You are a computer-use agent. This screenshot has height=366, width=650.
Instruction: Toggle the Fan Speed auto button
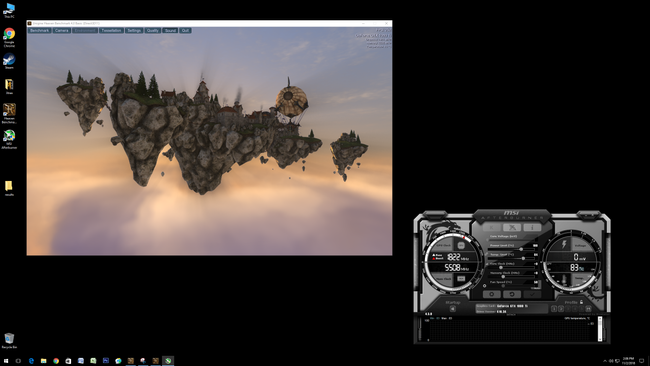[536, 288]
